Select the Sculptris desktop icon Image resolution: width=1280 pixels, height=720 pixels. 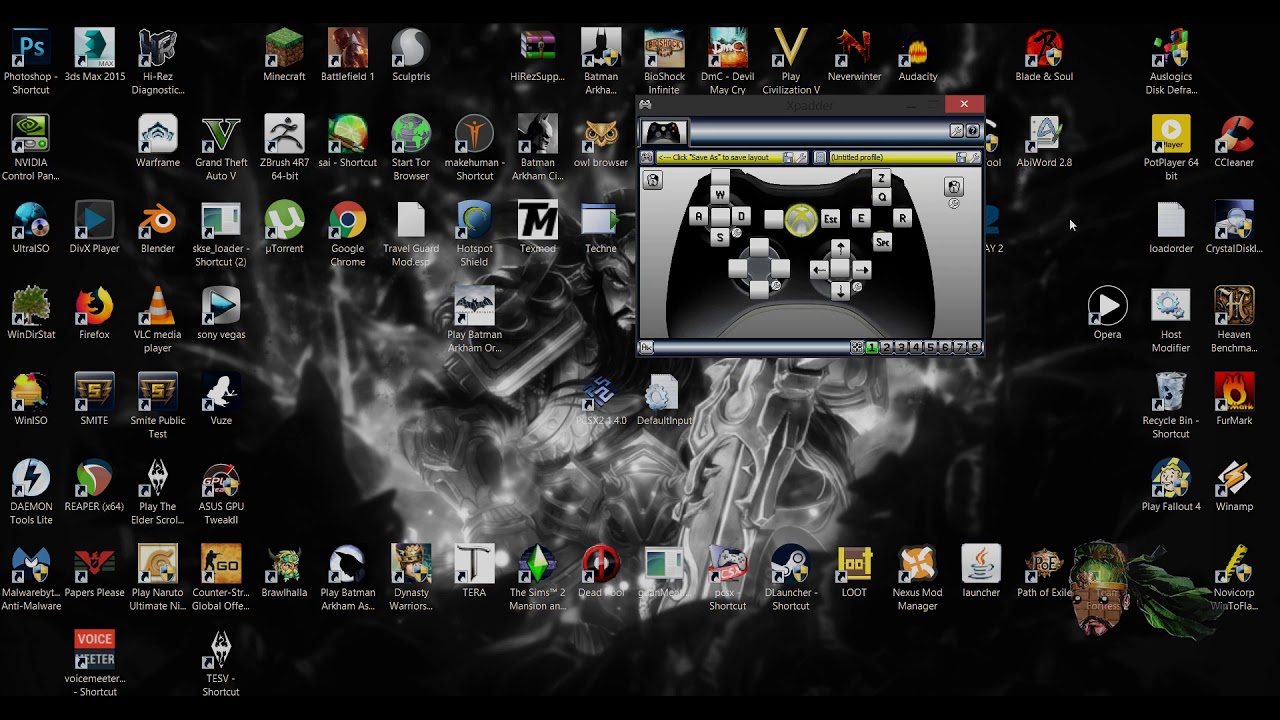click(411, 56)
